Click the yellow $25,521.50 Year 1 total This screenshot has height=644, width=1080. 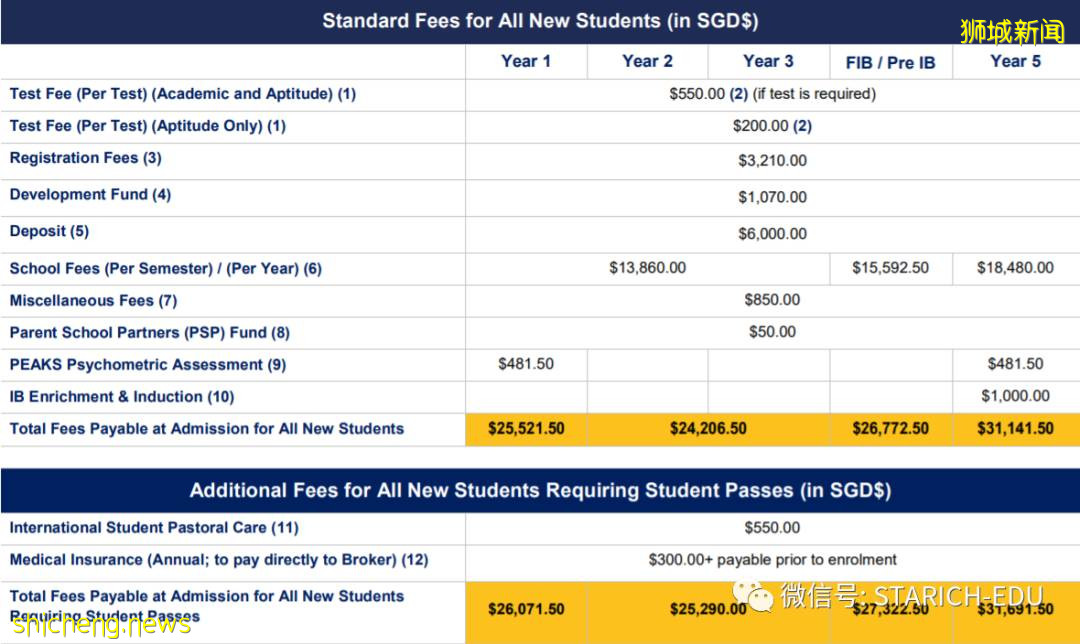click(x=526, y=429)
